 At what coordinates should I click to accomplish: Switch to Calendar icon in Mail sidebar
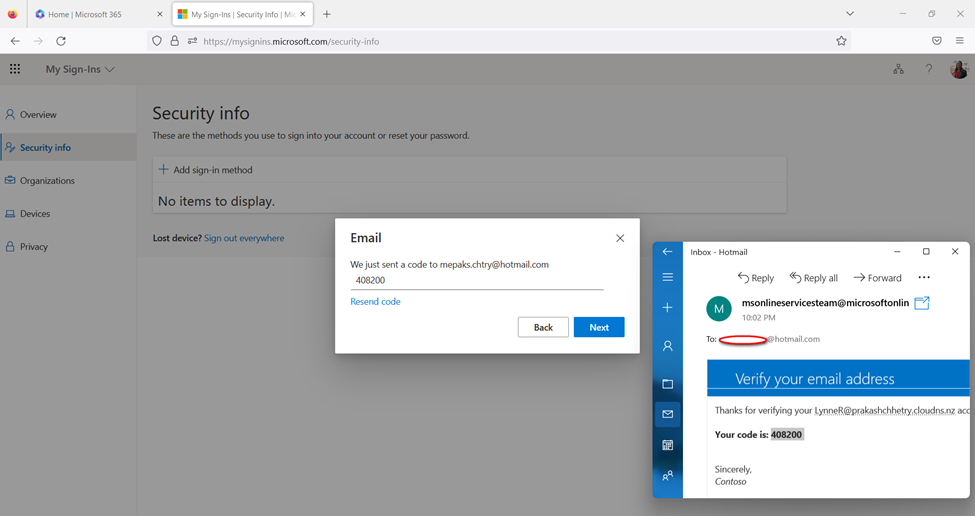[x=667, y=445]
